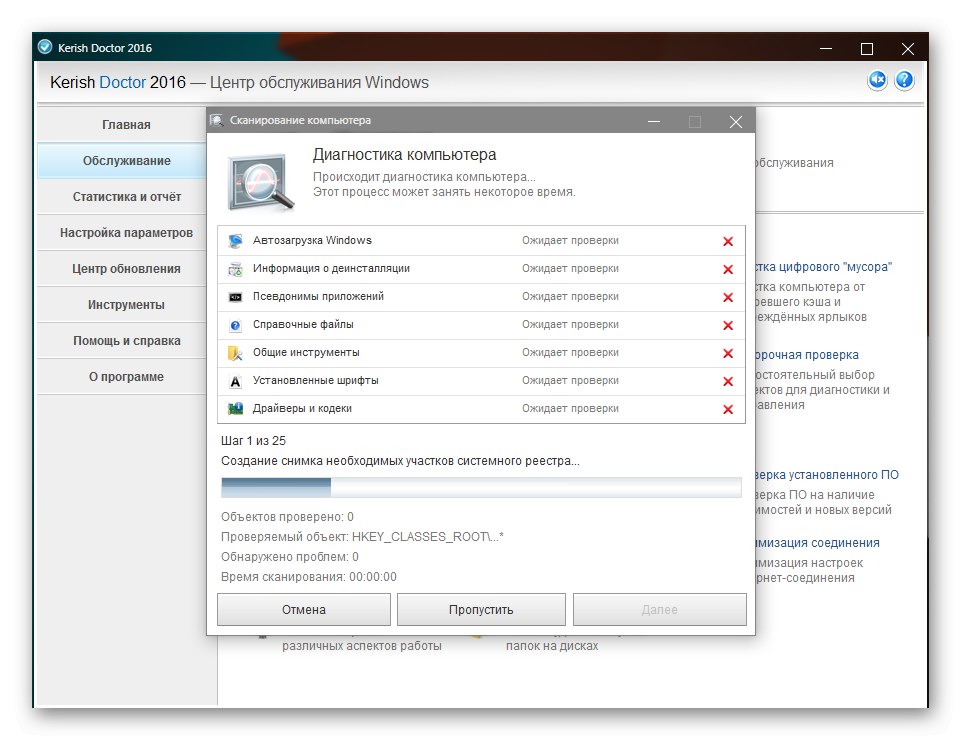Image resolution: width=961 pixels, height=740 pixels.
Task: Click Ожидает проверки status for Автозагрузка Windows
Action: pos(570,240)
